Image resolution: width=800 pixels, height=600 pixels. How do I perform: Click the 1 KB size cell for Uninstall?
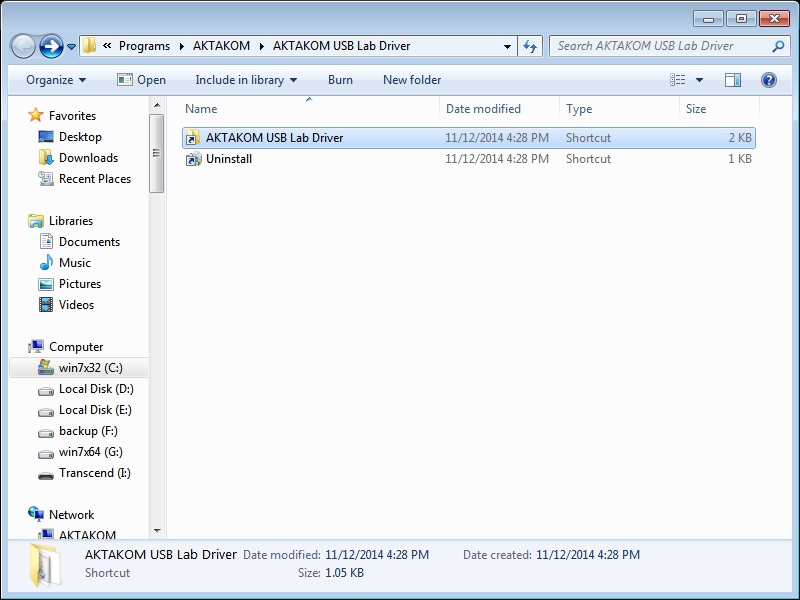pos(740,159)
